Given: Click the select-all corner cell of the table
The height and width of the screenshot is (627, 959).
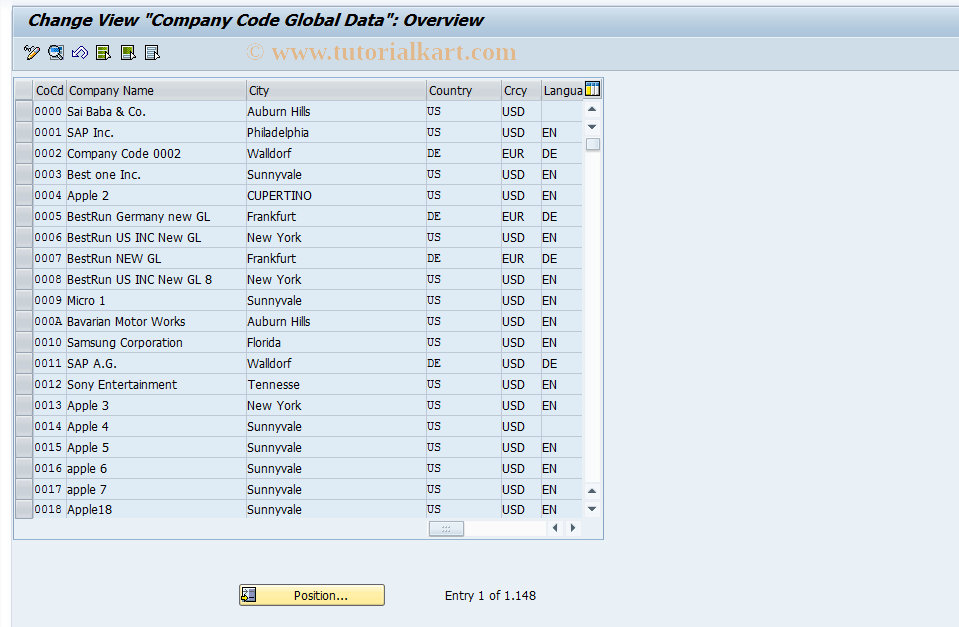Looking at the screenshot, I should coord(24,90).
